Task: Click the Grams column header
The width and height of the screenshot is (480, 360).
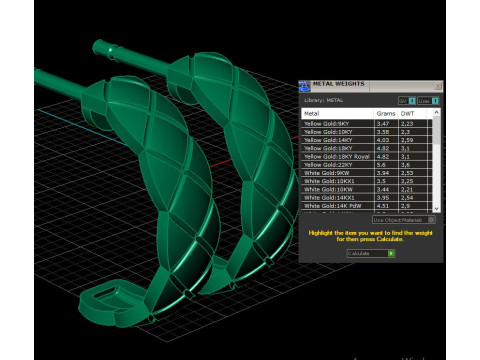Action: click(x=386, y=114)
